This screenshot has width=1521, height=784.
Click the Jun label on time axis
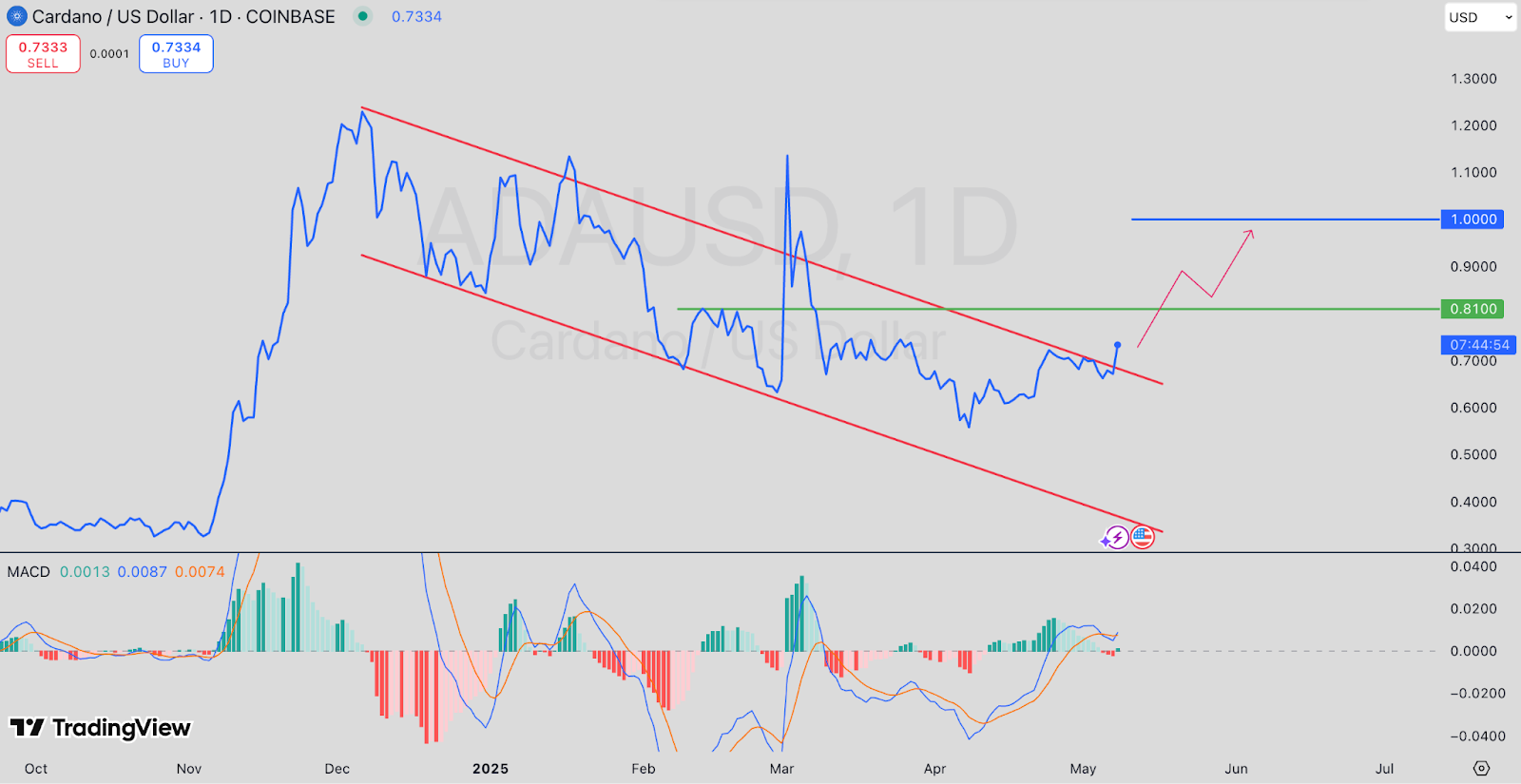1236,769
